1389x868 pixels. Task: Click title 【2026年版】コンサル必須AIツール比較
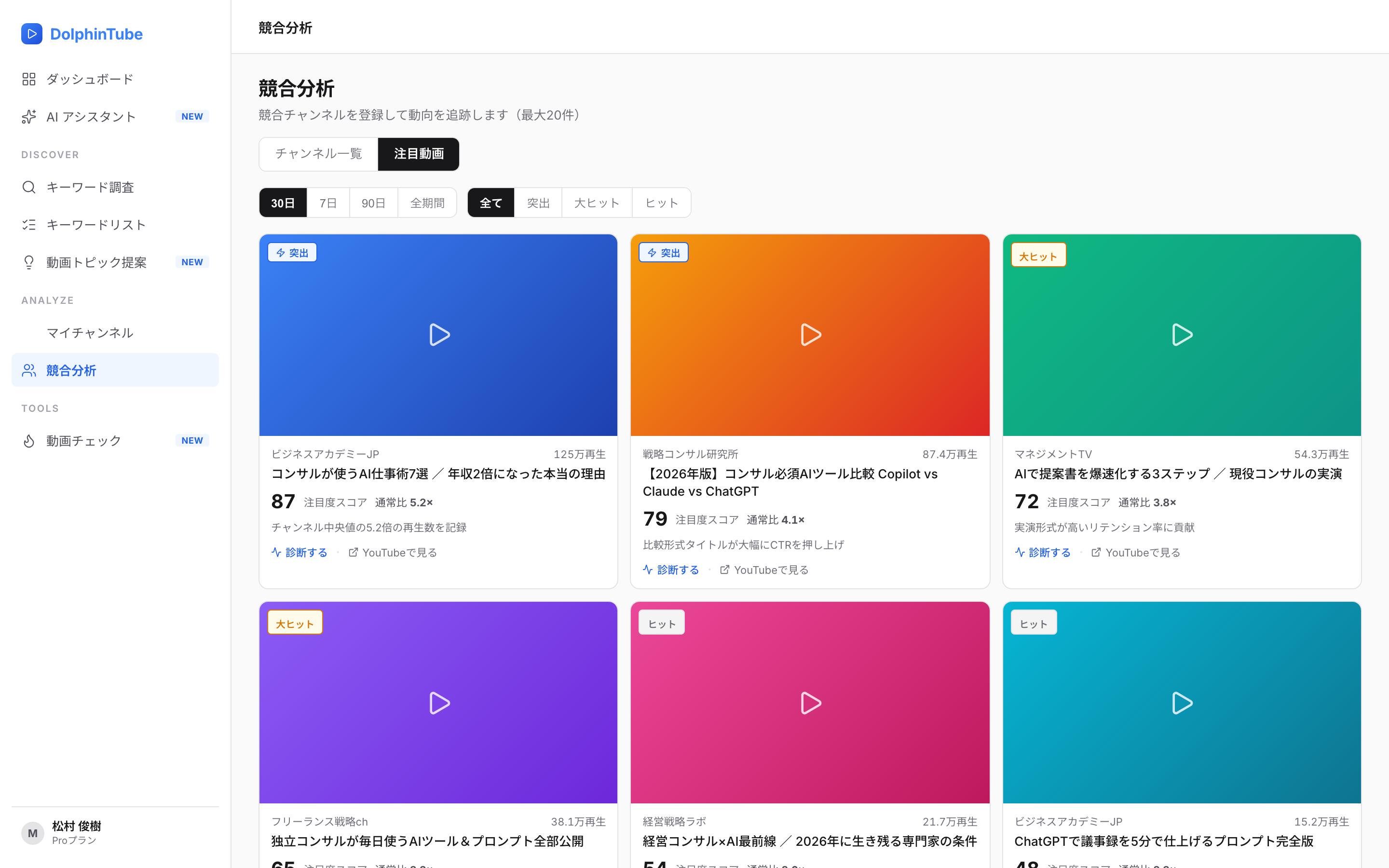coord(790,482)
